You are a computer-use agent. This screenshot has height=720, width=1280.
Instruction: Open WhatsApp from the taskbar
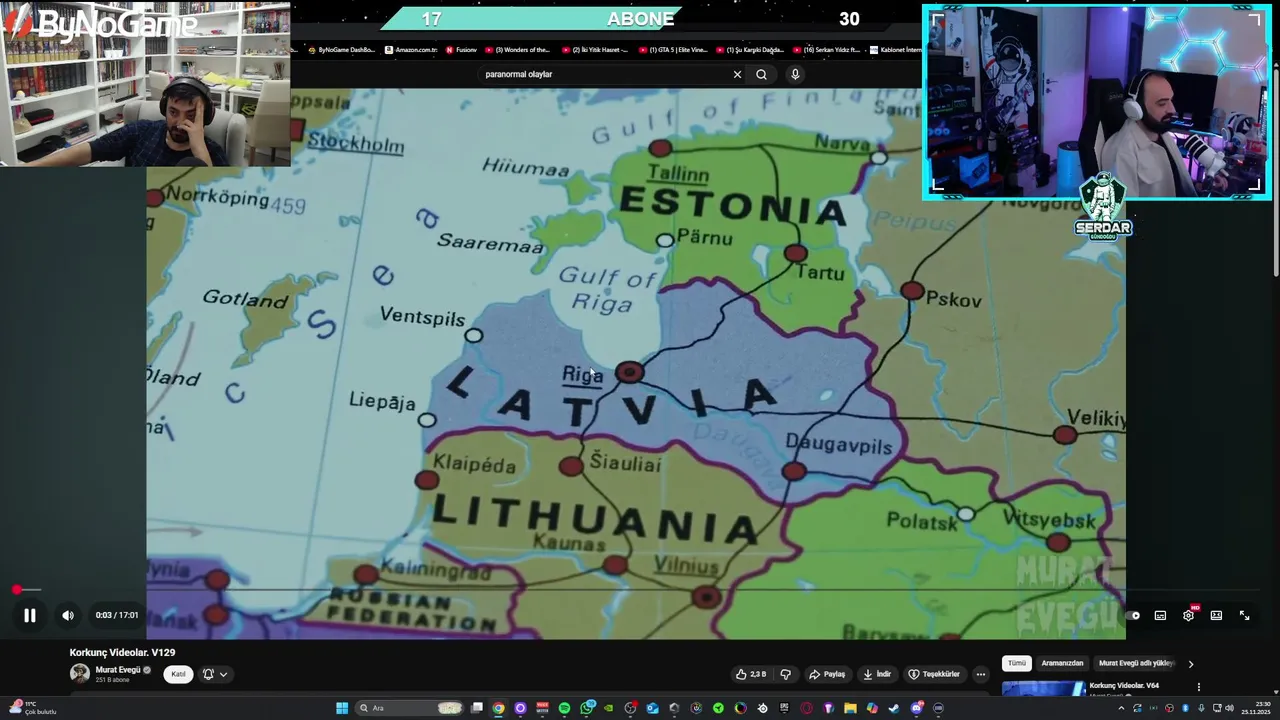pos(587,708)
